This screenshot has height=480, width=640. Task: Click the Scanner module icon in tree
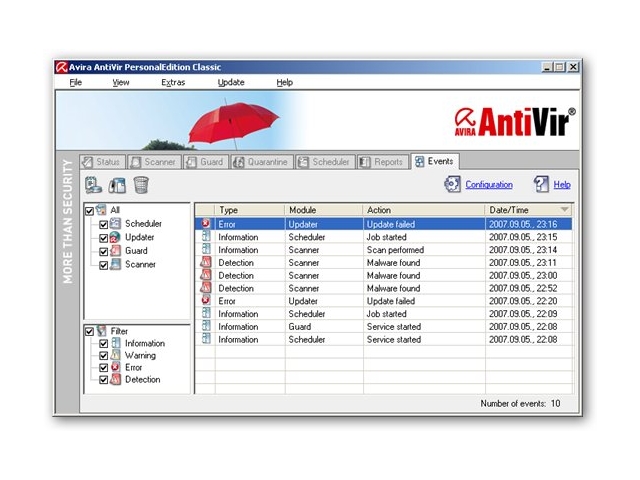pyautogui.click(x=116, y=264)
